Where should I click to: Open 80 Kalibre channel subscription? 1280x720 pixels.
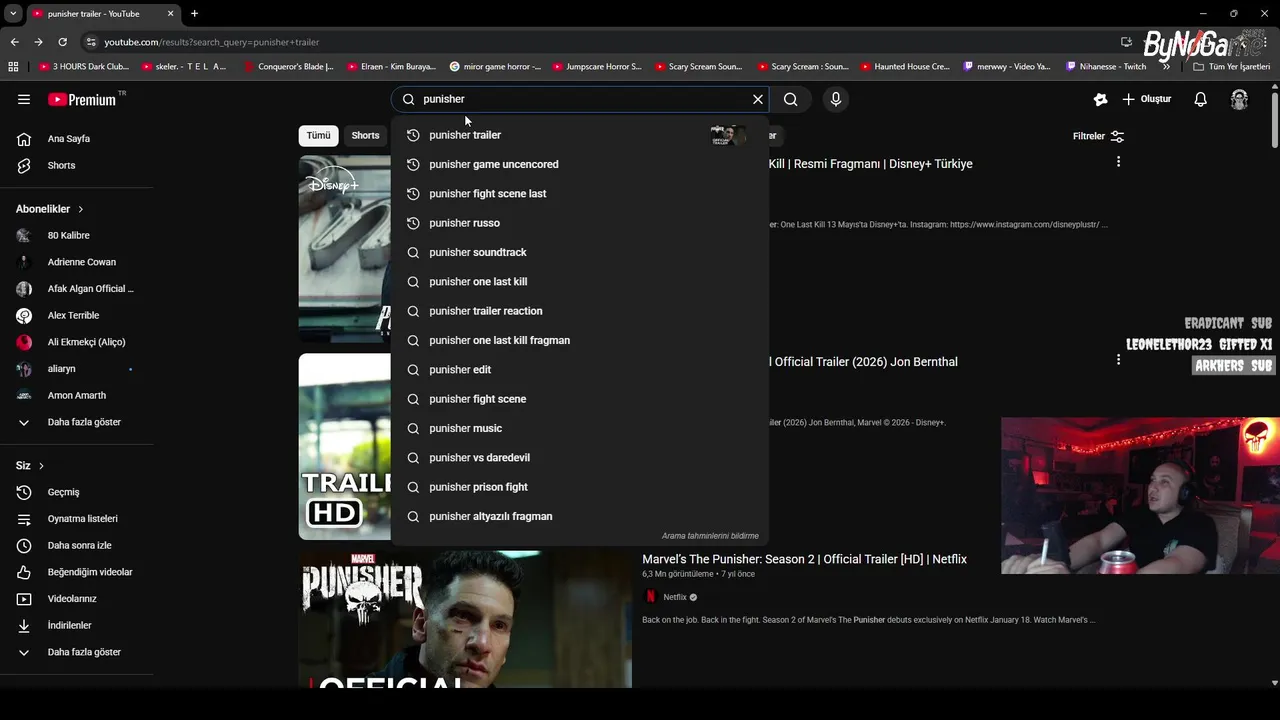76,235
